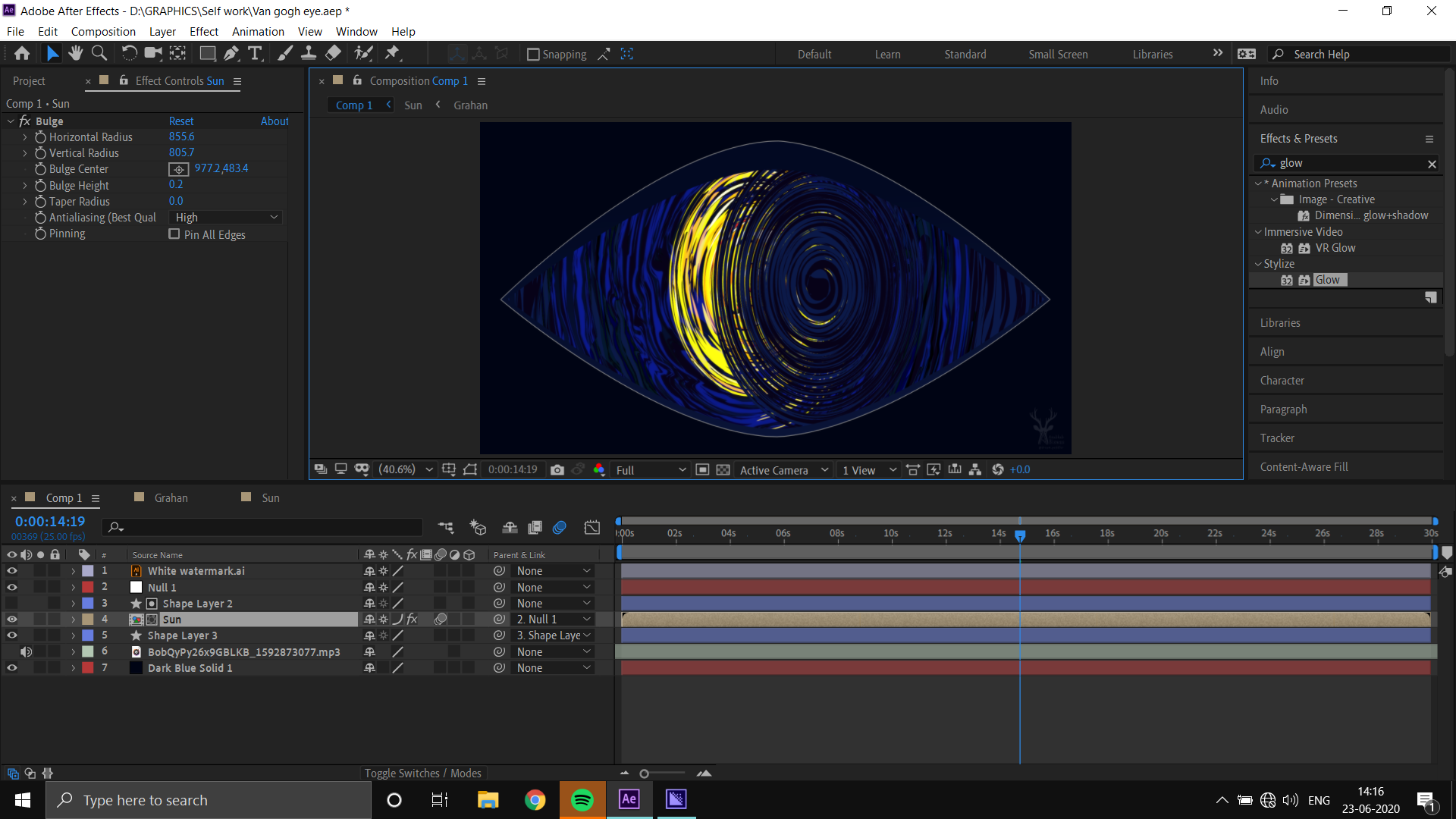Hide the Shape Layer 3 layer

click(12, 635)
